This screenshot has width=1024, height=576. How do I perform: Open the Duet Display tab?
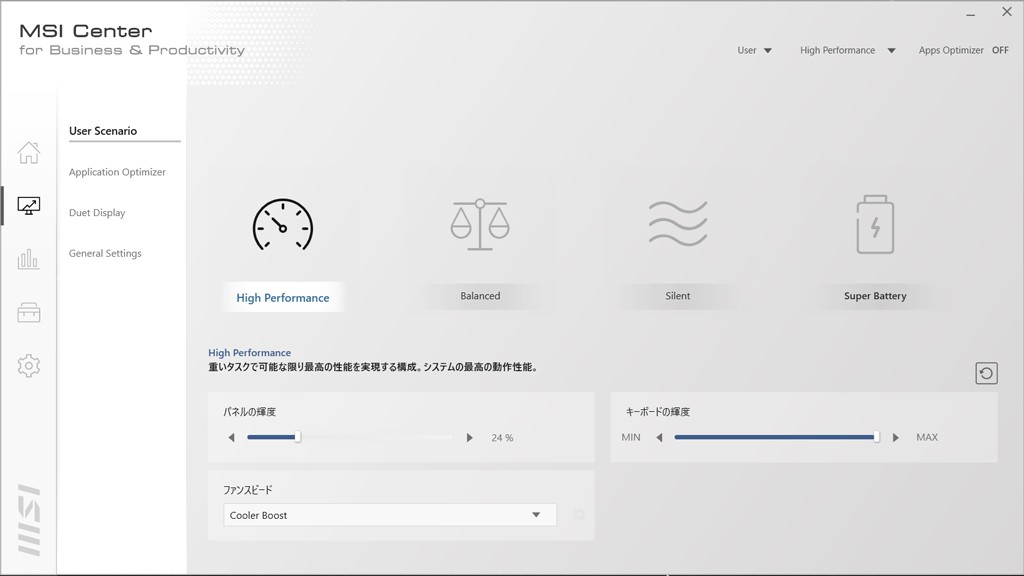[x=97, y=212]
